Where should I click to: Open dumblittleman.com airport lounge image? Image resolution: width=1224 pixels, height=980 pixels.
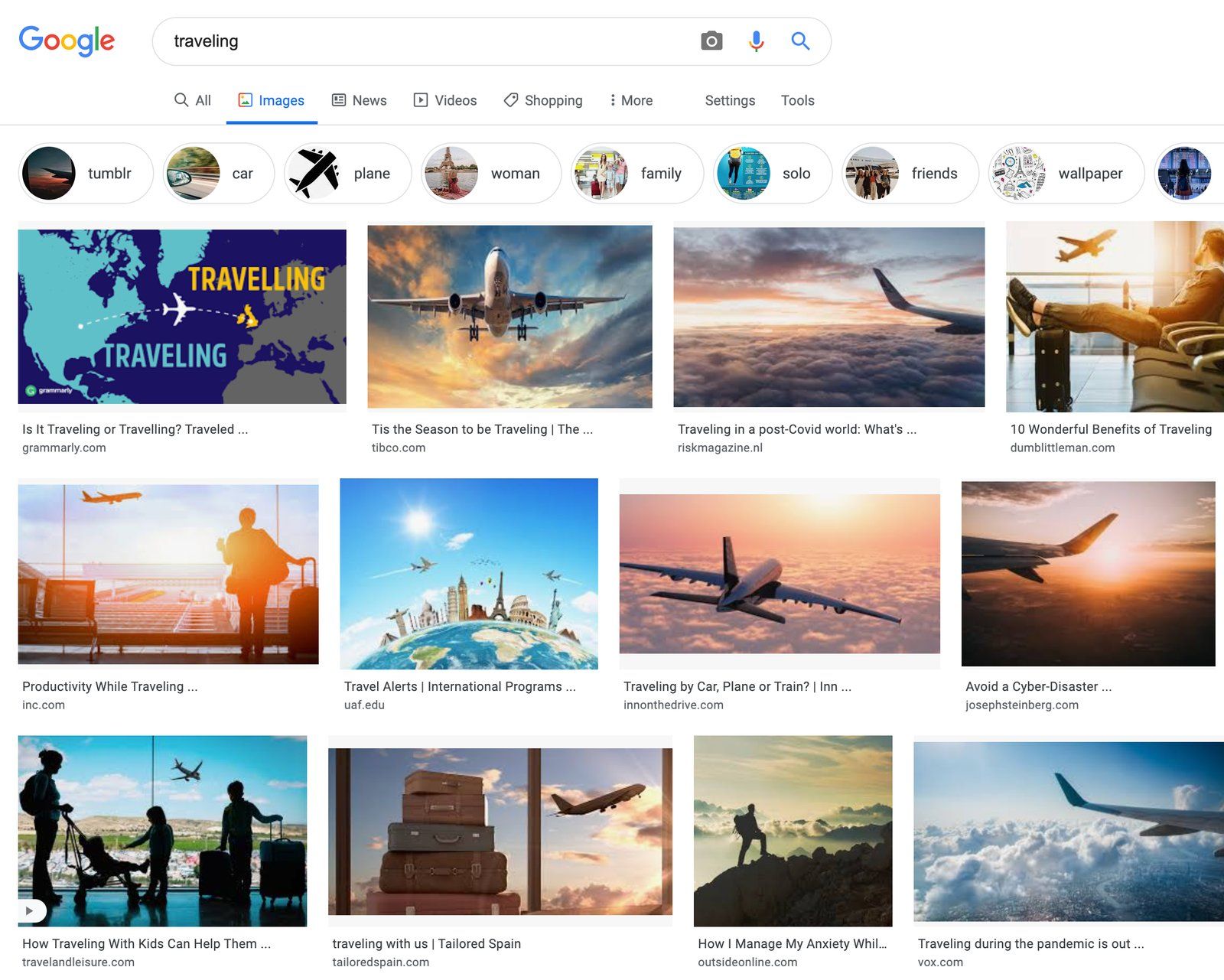click(x=1115, y=317)
